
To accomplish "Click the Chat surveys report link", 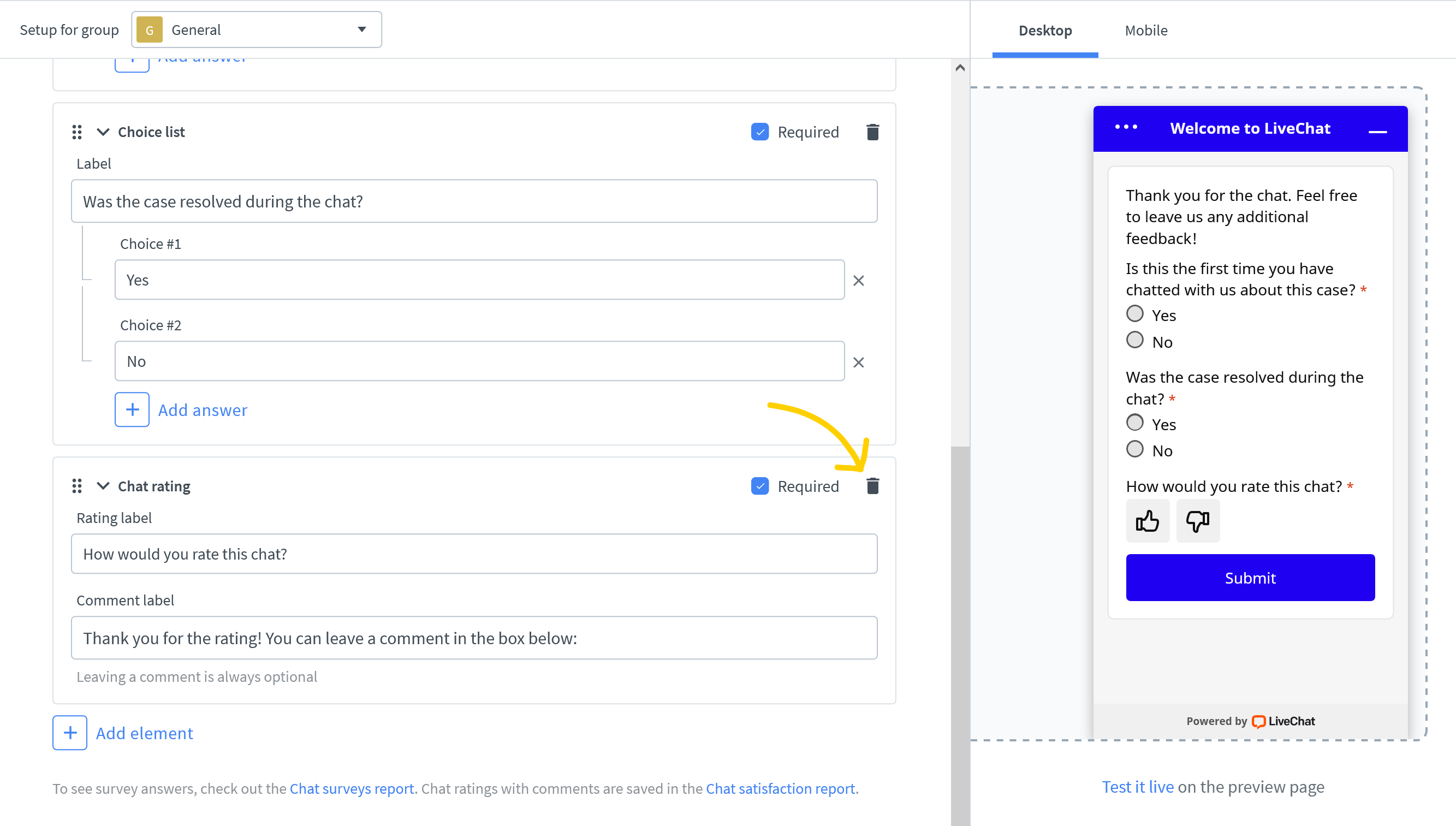I will (x=352, y=788).
